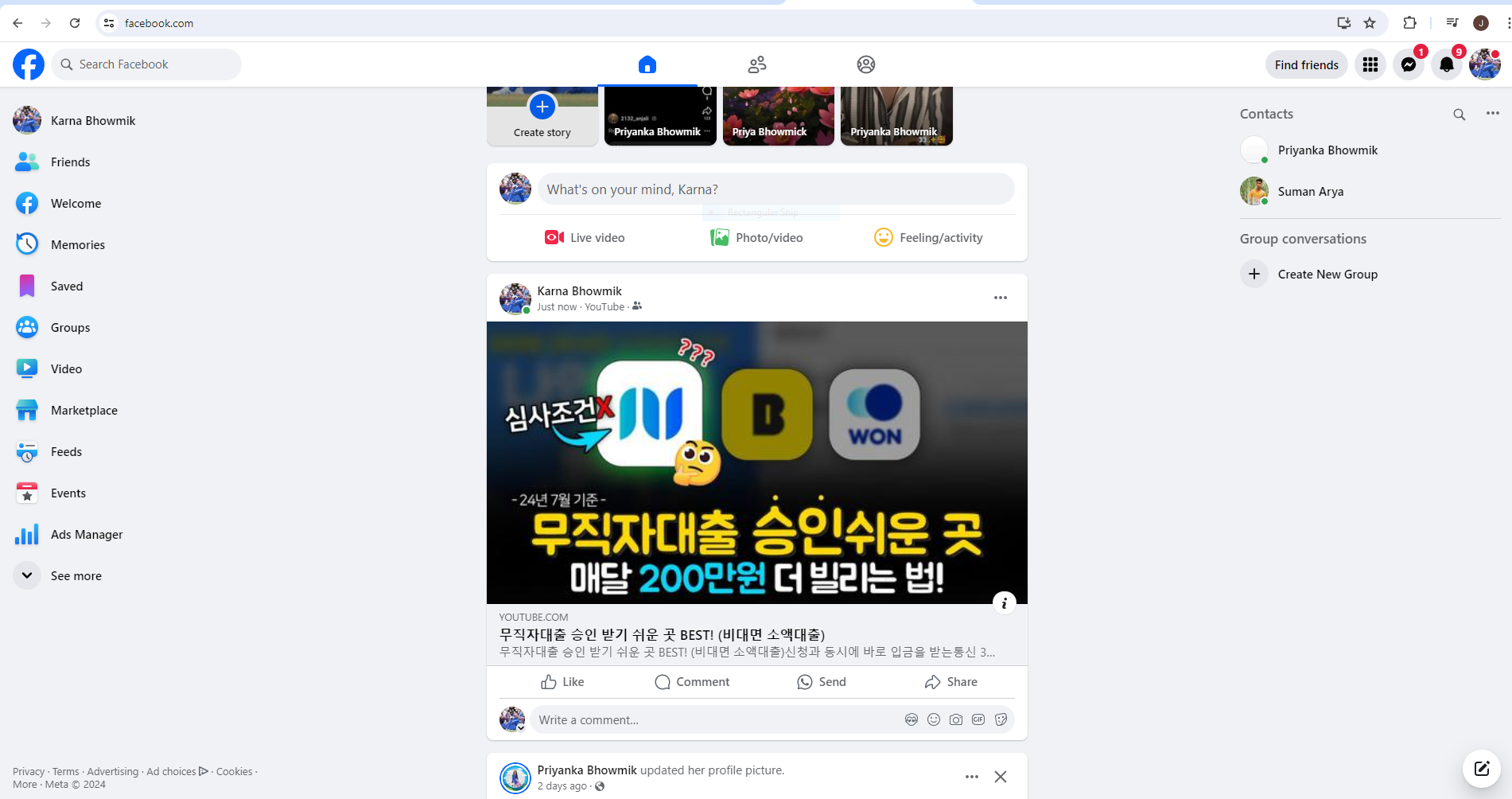
Task: Insert an emoji in comment
Action: tap(934, 720)
